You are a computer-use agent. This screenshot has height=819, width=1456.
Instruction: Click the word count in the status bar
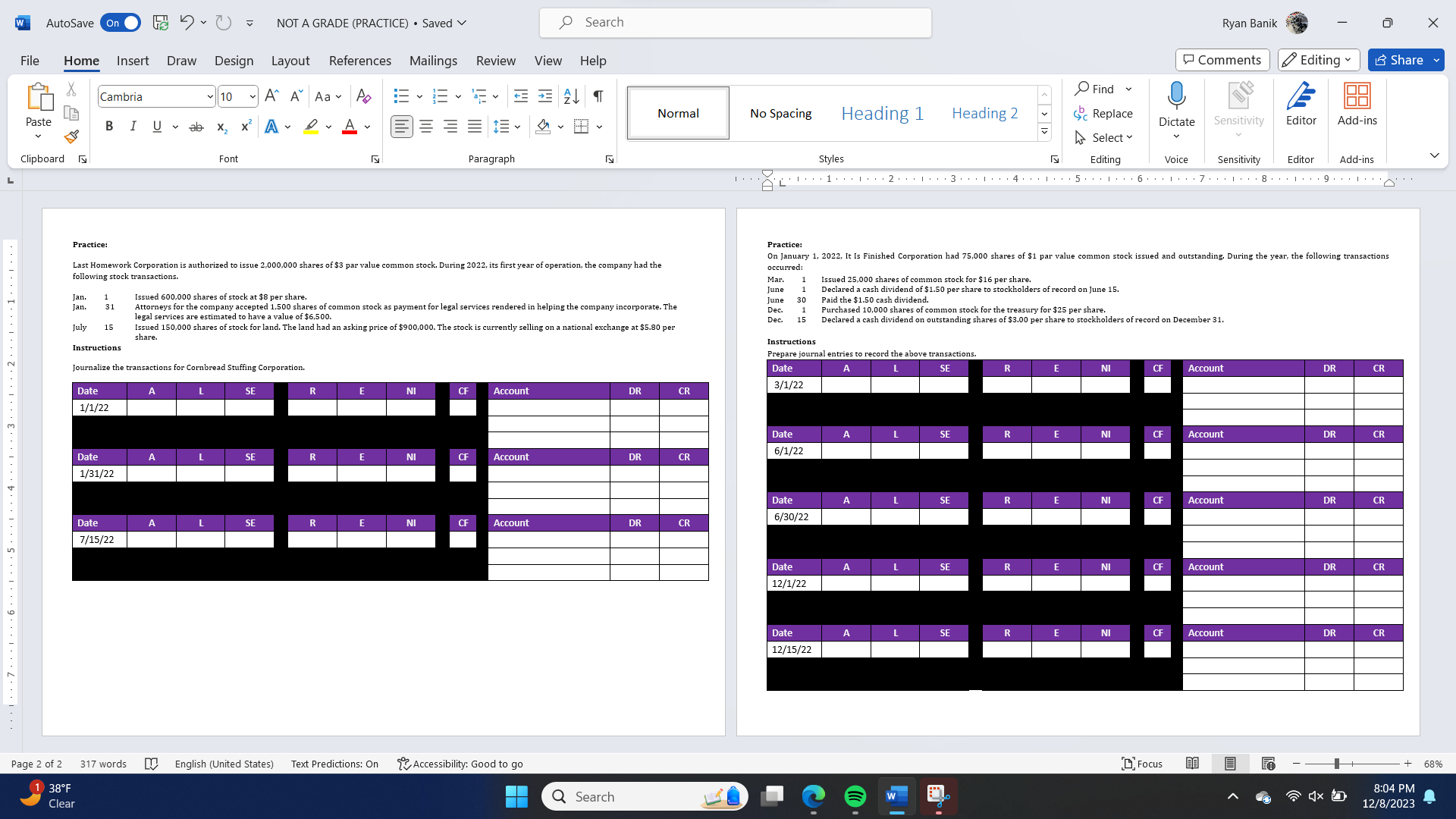(x=103, y=764)
